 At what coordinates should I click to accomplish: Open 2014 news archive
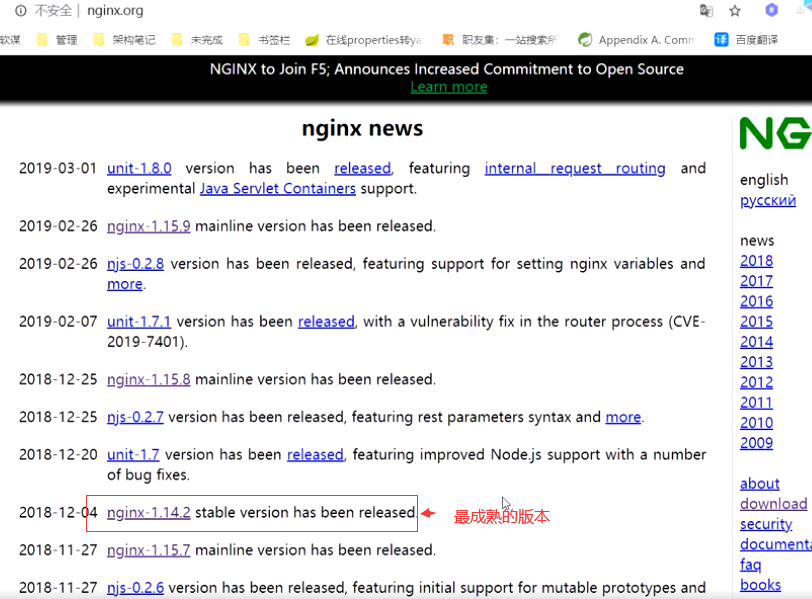click(757, 342)
